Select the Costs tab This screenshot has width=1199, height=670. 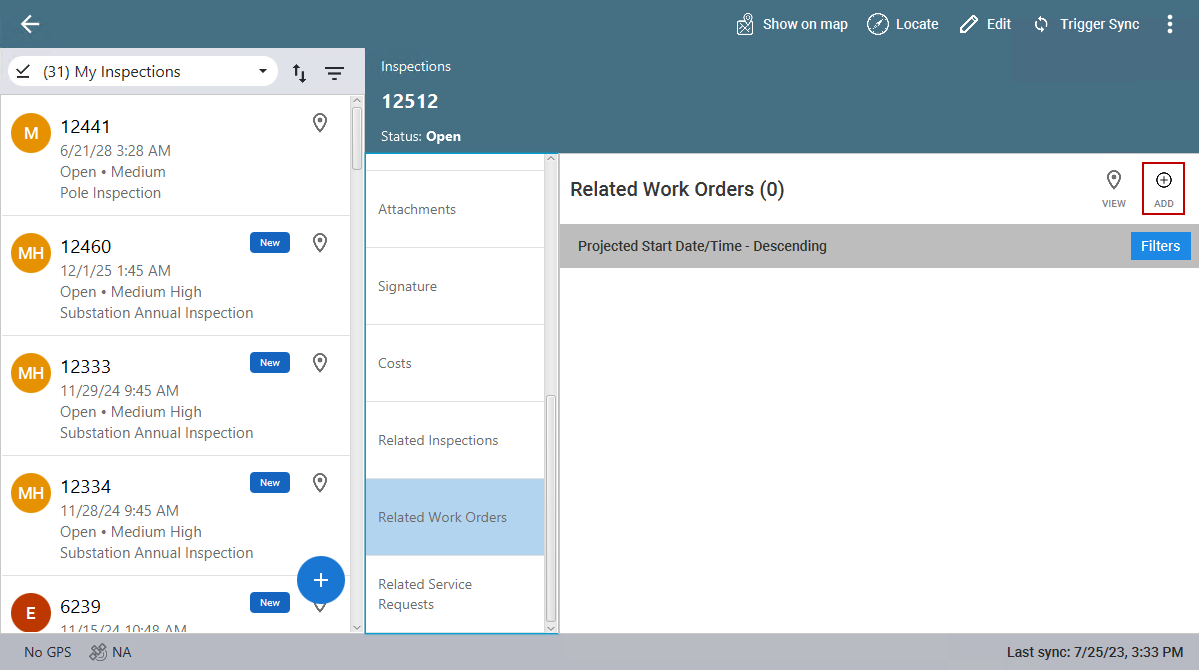(x=455, y=363)
